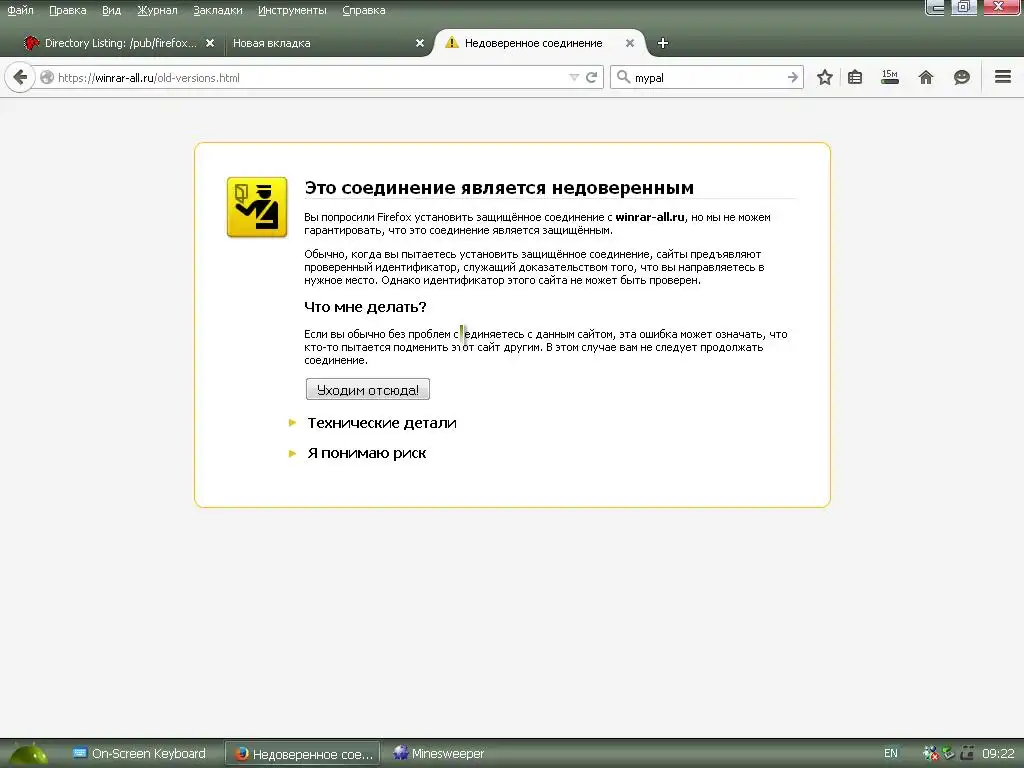This screenshot has width=1024, height=768.
Task: Click the tray icon next to clock
Action: [967, 753]
